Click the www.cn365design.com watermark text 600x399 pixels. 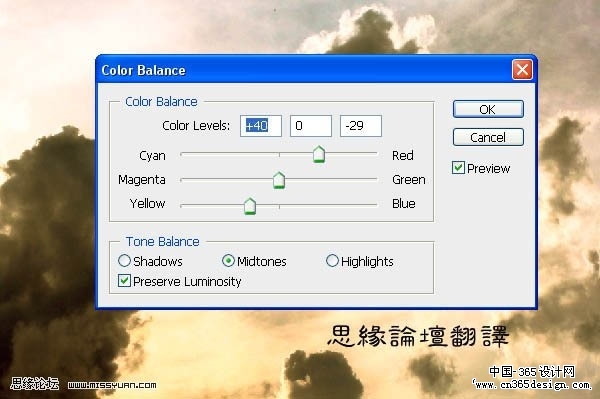[x=532, y=384]
